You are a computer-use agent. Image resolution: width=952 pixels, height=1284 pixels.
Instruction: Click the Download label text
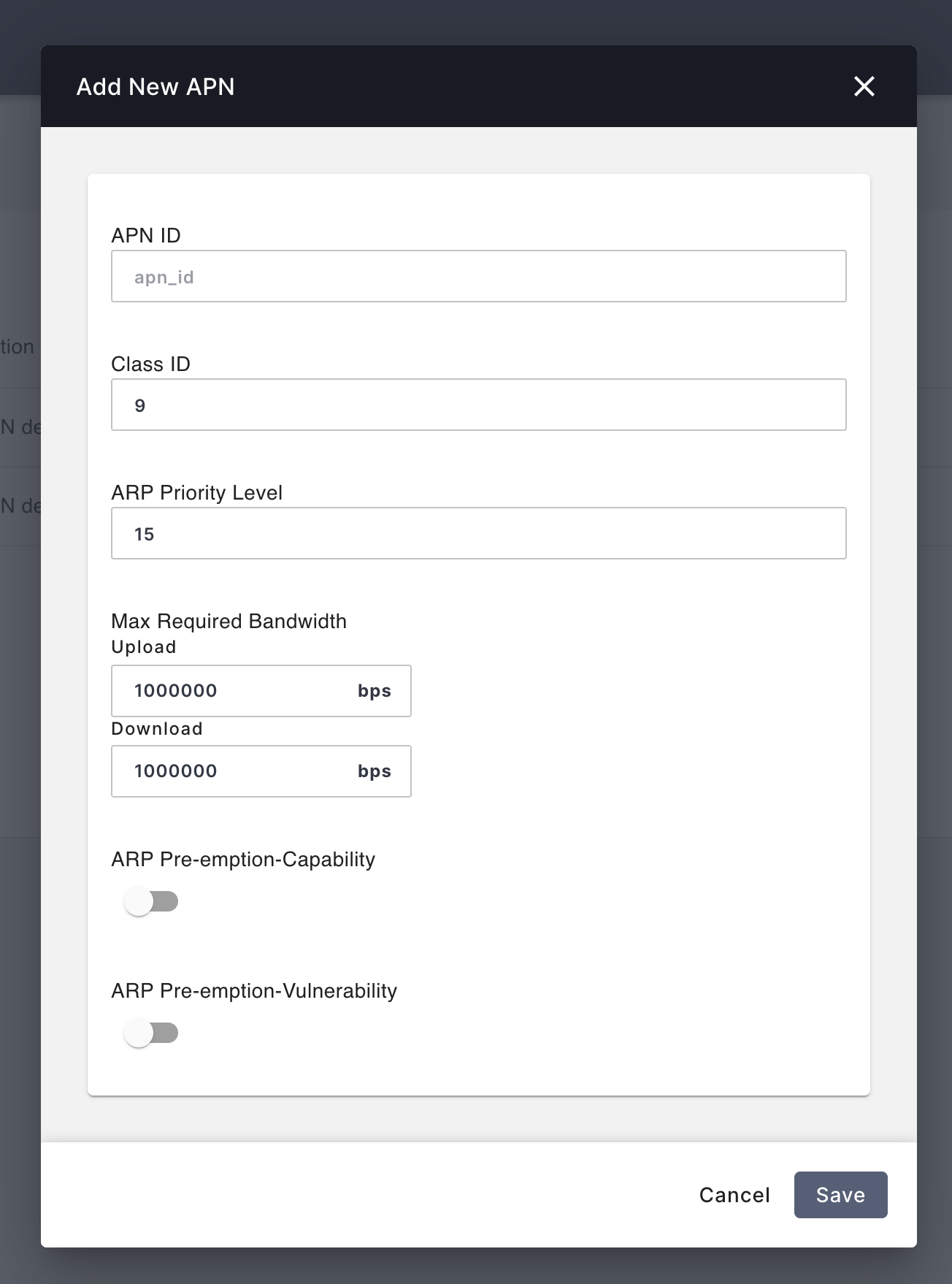156,728
